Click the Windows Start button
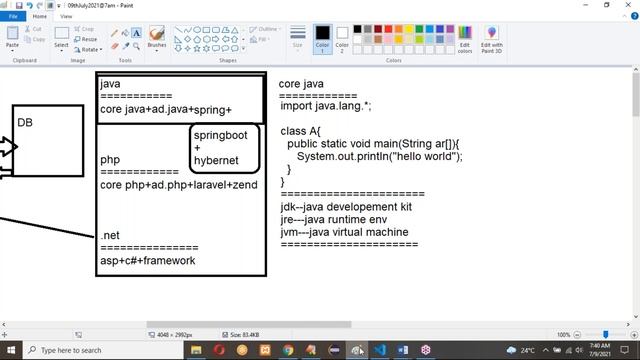The height and width of the screenshot is (360, 640). (x=11, y=350)
